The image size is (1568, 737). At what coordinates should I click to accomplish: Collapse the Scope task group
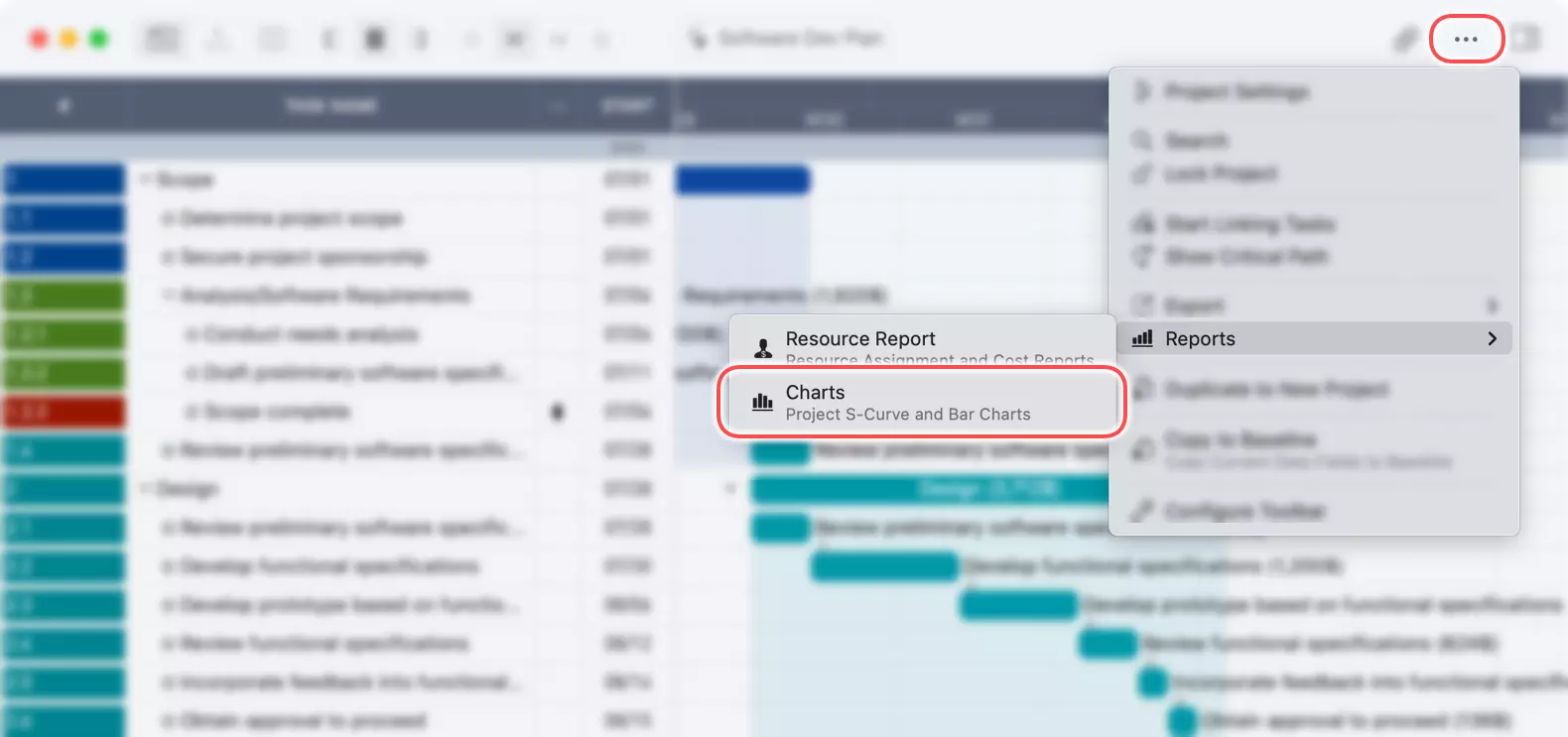145,180
